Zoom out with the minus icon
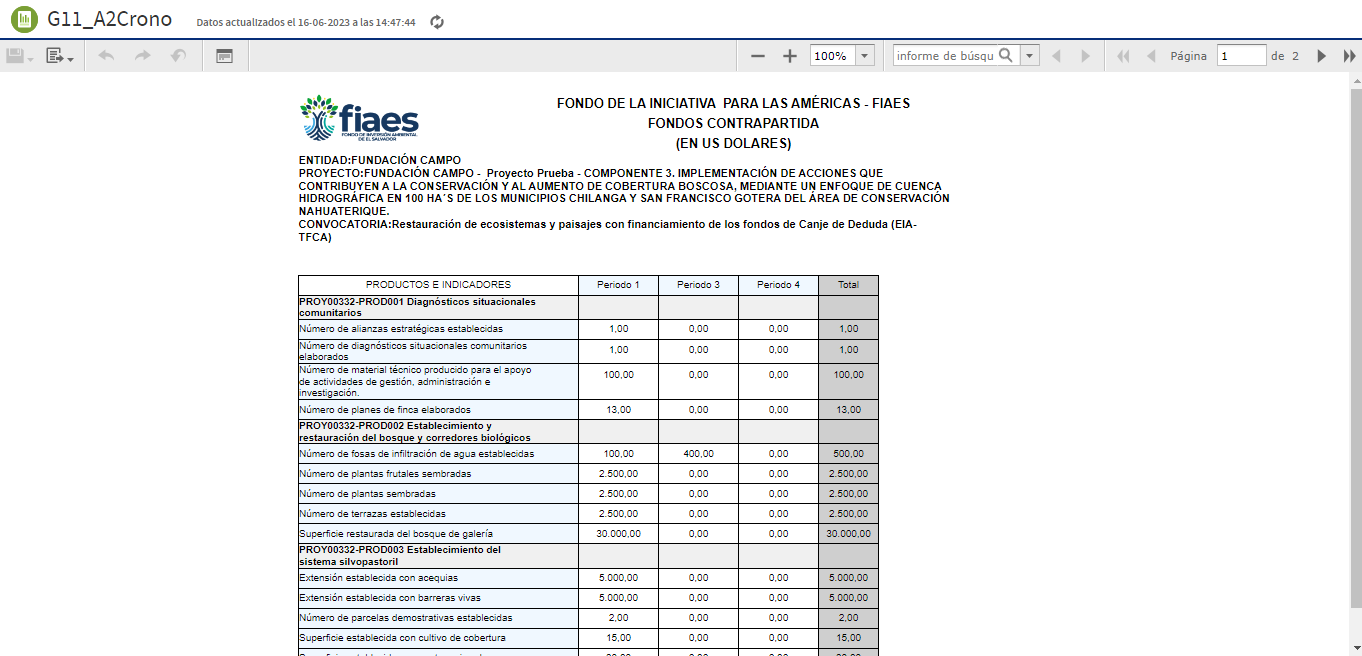 [758, 57]
